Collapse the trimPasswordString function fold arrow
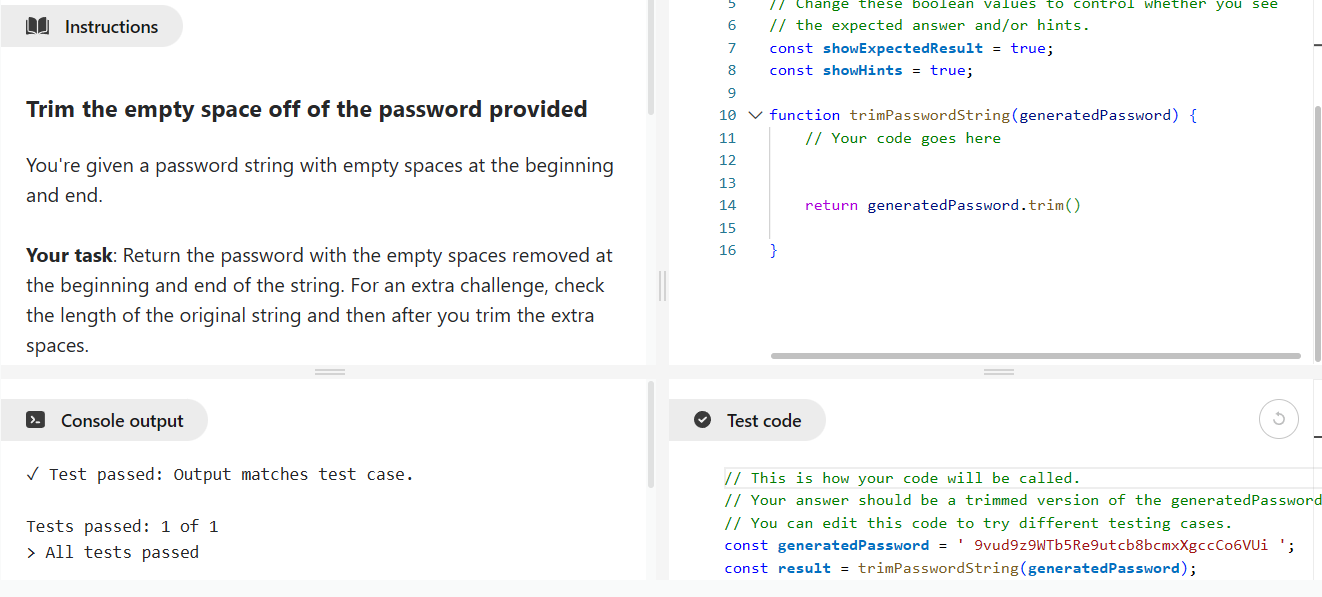The image size is (1322, 597). coord(753,115)
